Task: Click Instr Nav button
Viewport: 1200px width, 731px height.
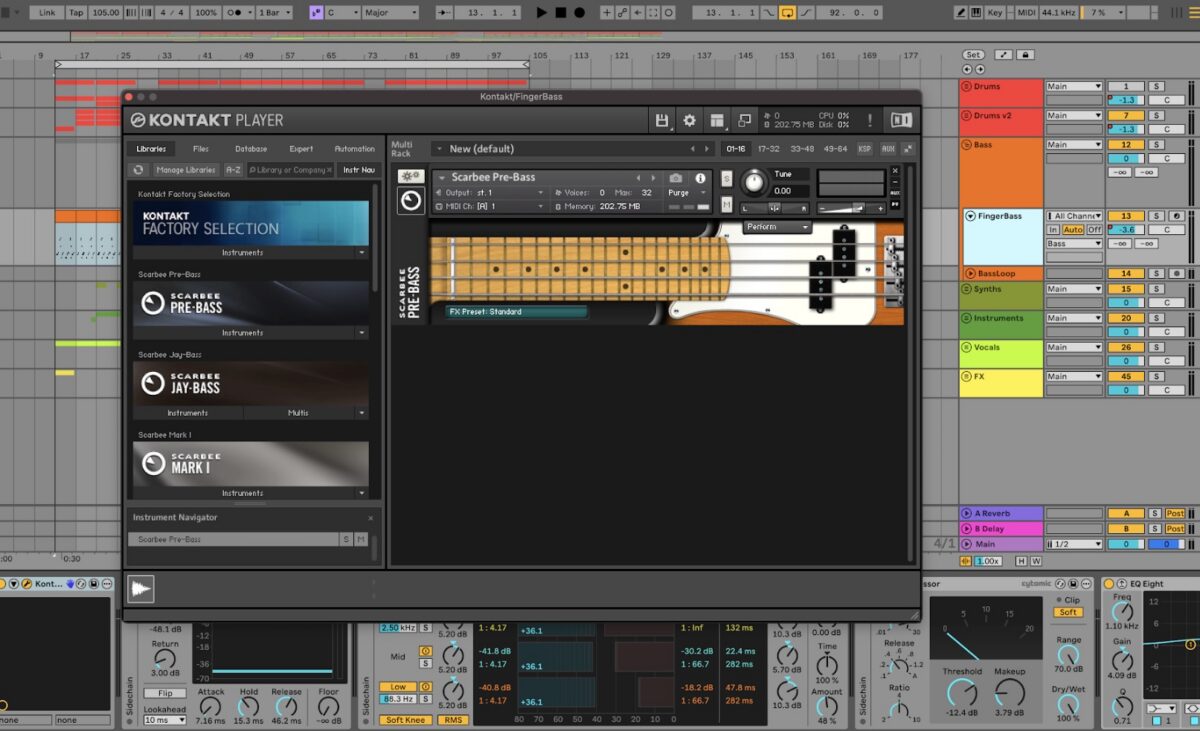Action: tap(358, 170)
